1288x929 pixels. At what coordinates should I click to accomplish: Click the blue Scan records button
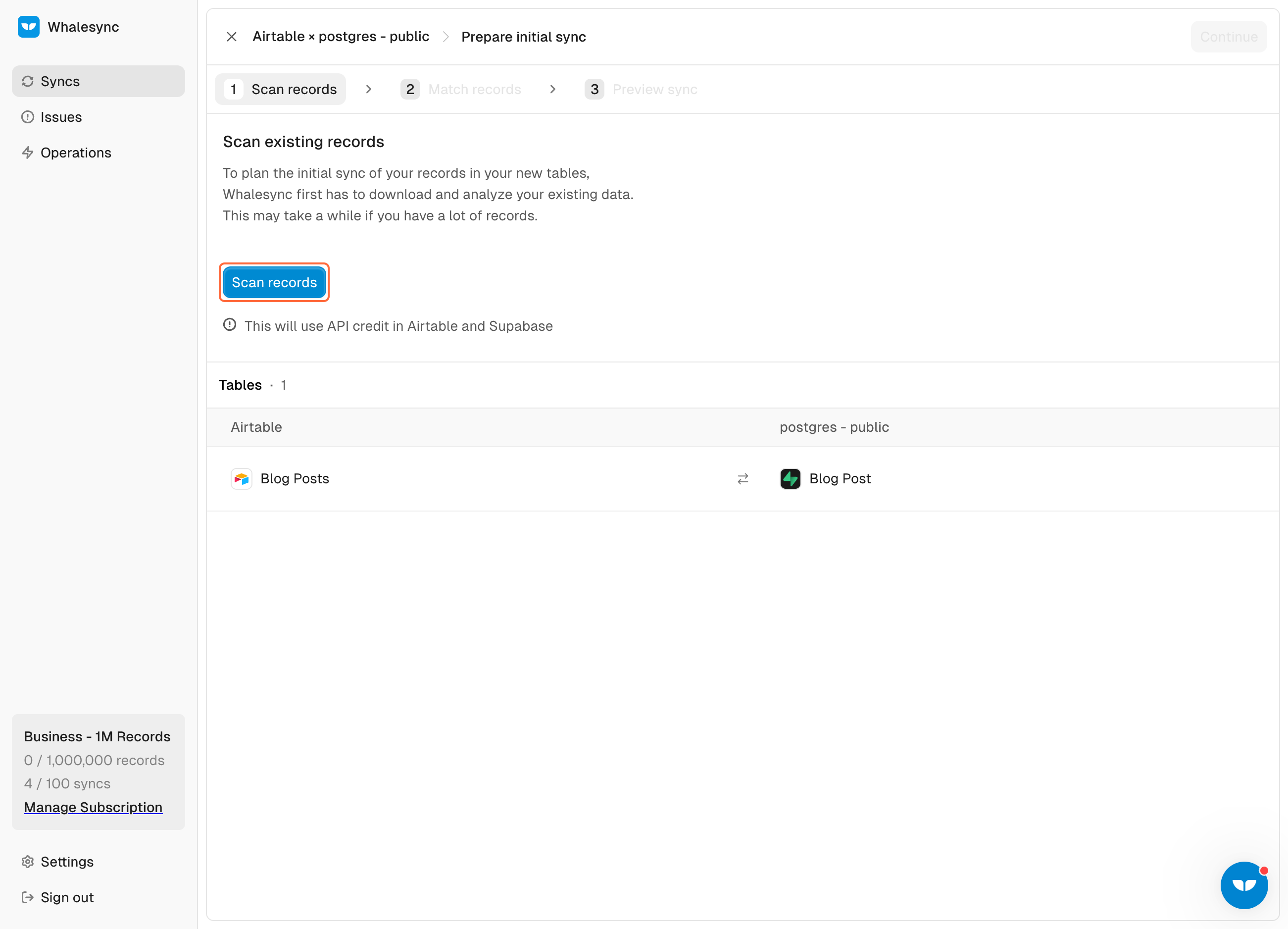click(274, 282)
